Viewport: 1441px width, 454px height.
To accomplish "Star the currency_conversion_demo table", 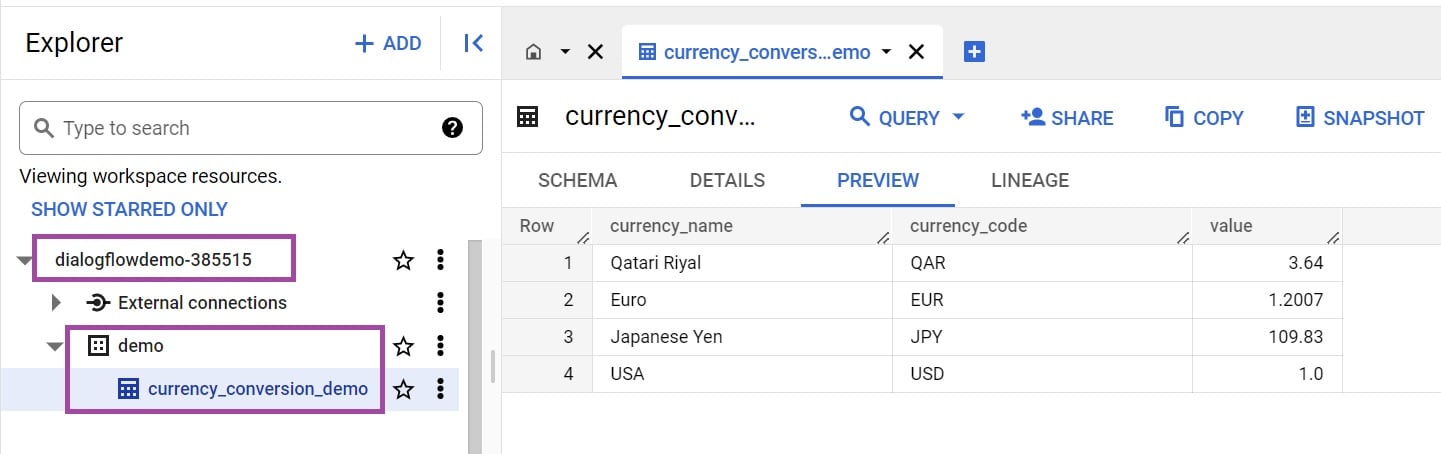I will pyautogui.click(x=403, y=389).
